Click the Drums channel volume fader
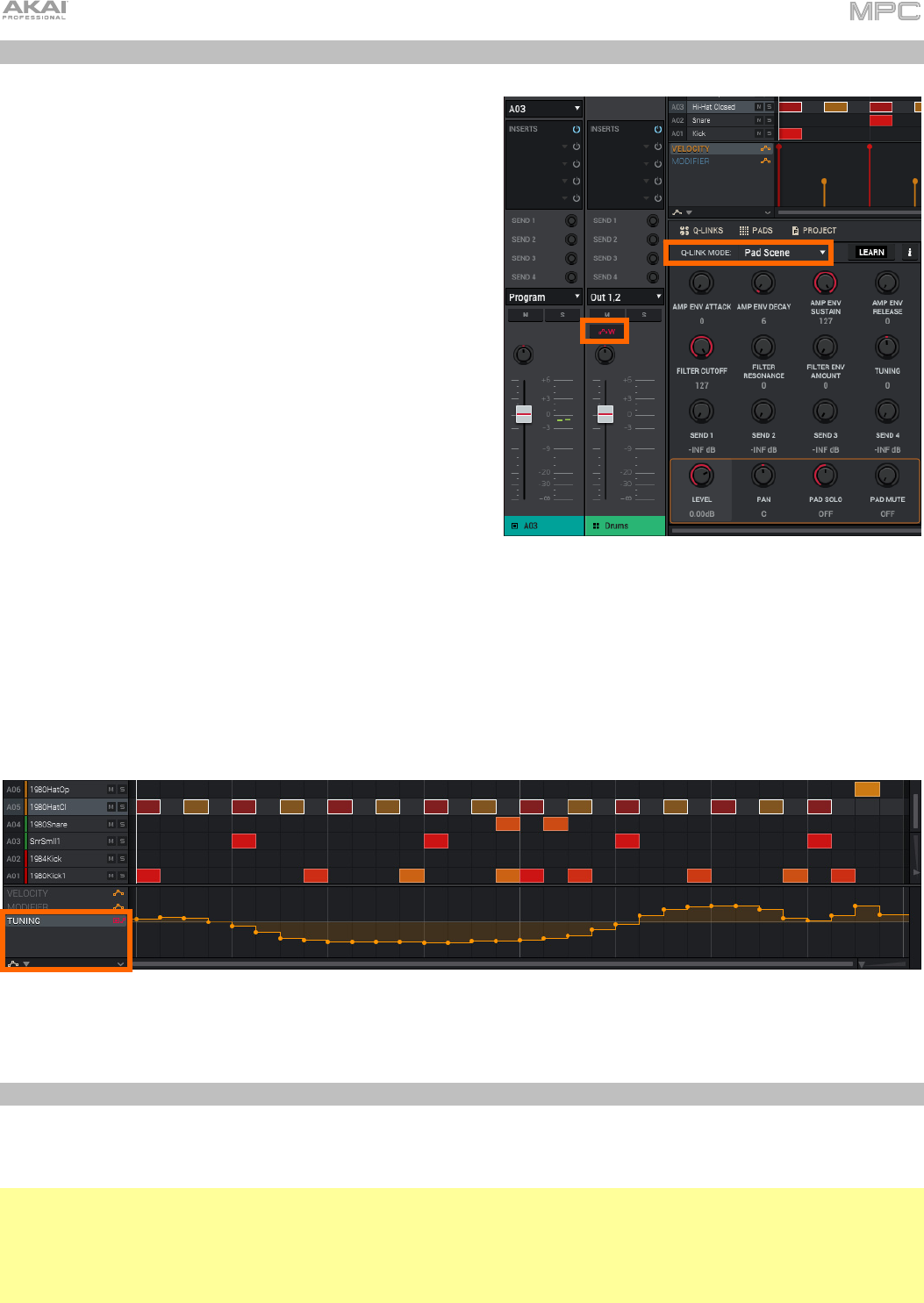This screenshot has height=1303, width=924. (x=605, y=414)
